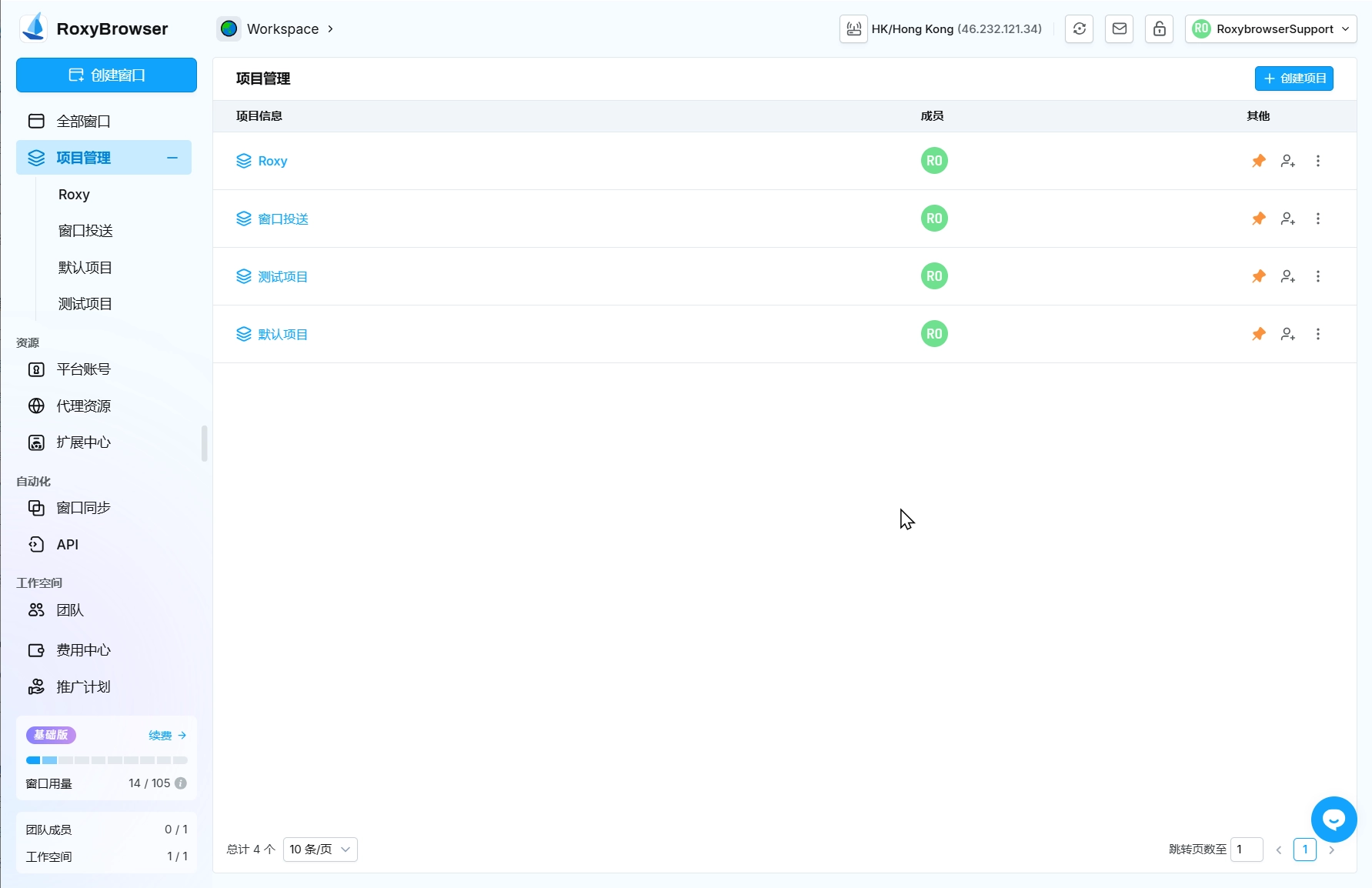Open more options for 窗口投送 project

pos(1317,219)
